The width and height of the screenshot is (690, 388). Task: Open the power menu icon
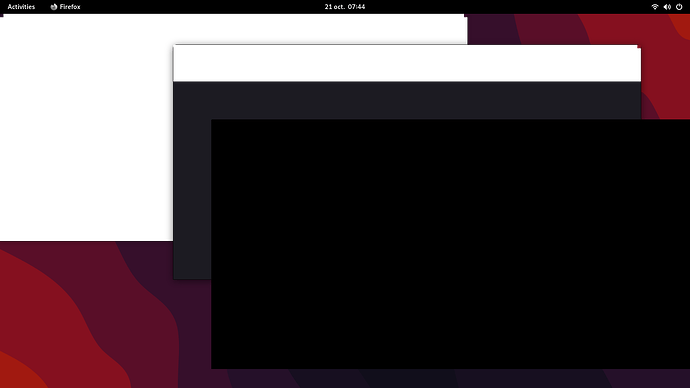click(x=679, y=7)
